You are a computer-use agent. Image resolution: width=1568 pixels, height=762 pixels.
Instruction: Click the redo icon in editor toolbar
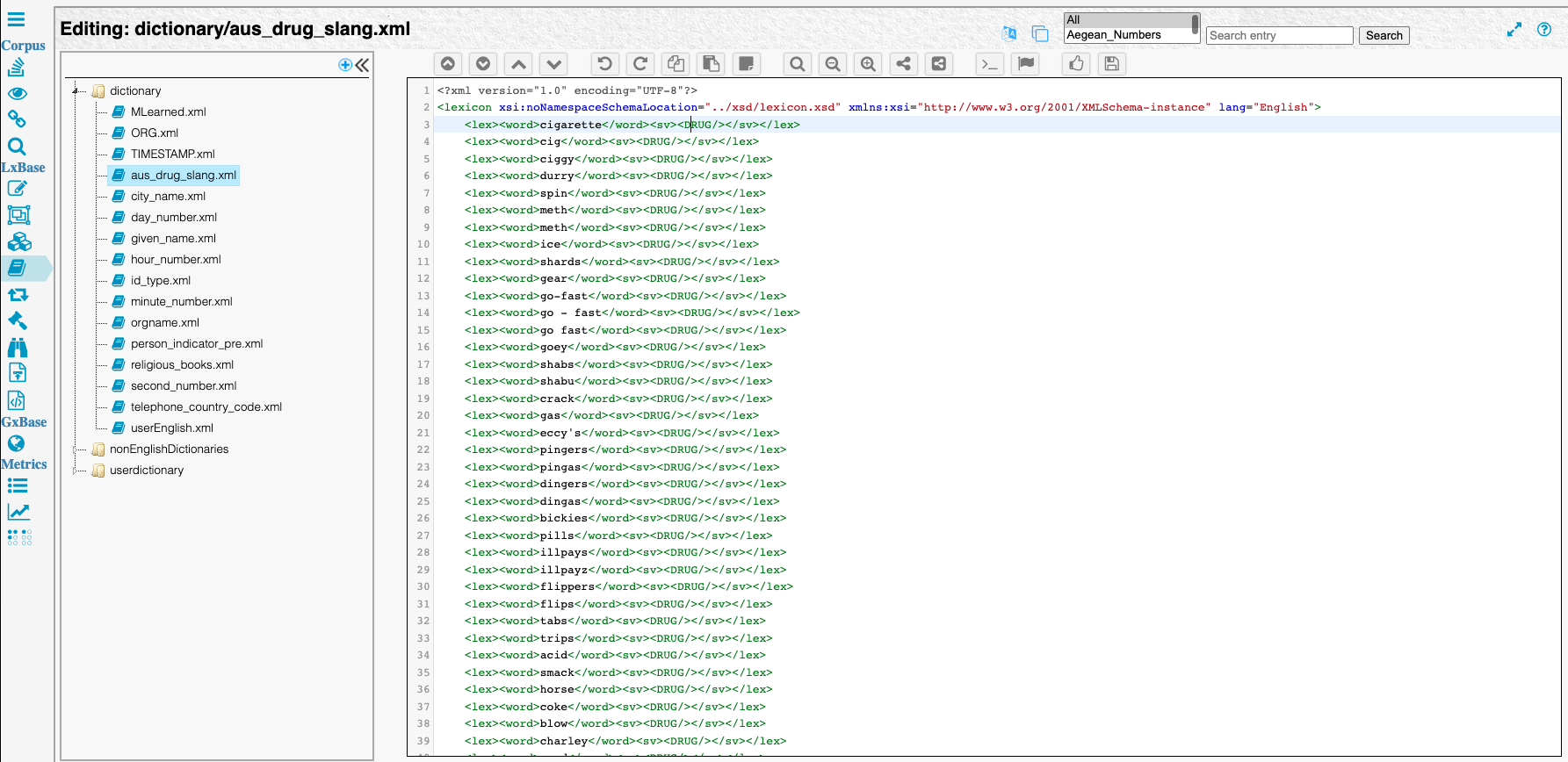[640, 63]
